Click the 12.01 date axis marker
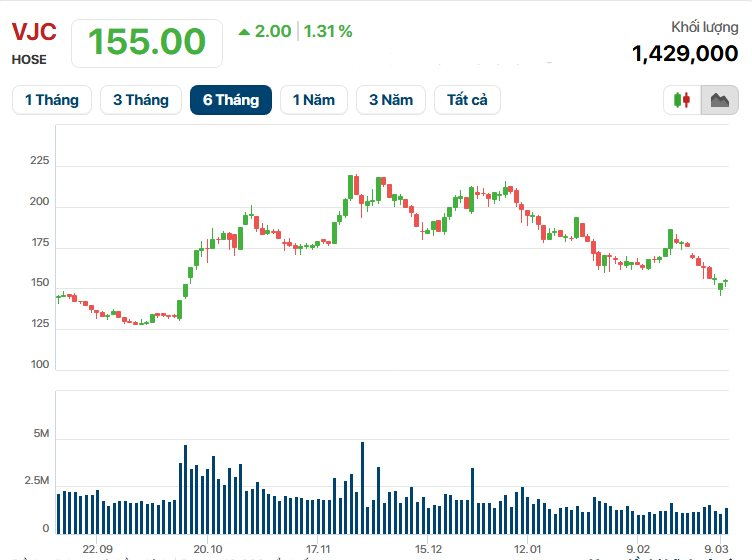This screenshot has height=560, width=752. pos(528,549)
